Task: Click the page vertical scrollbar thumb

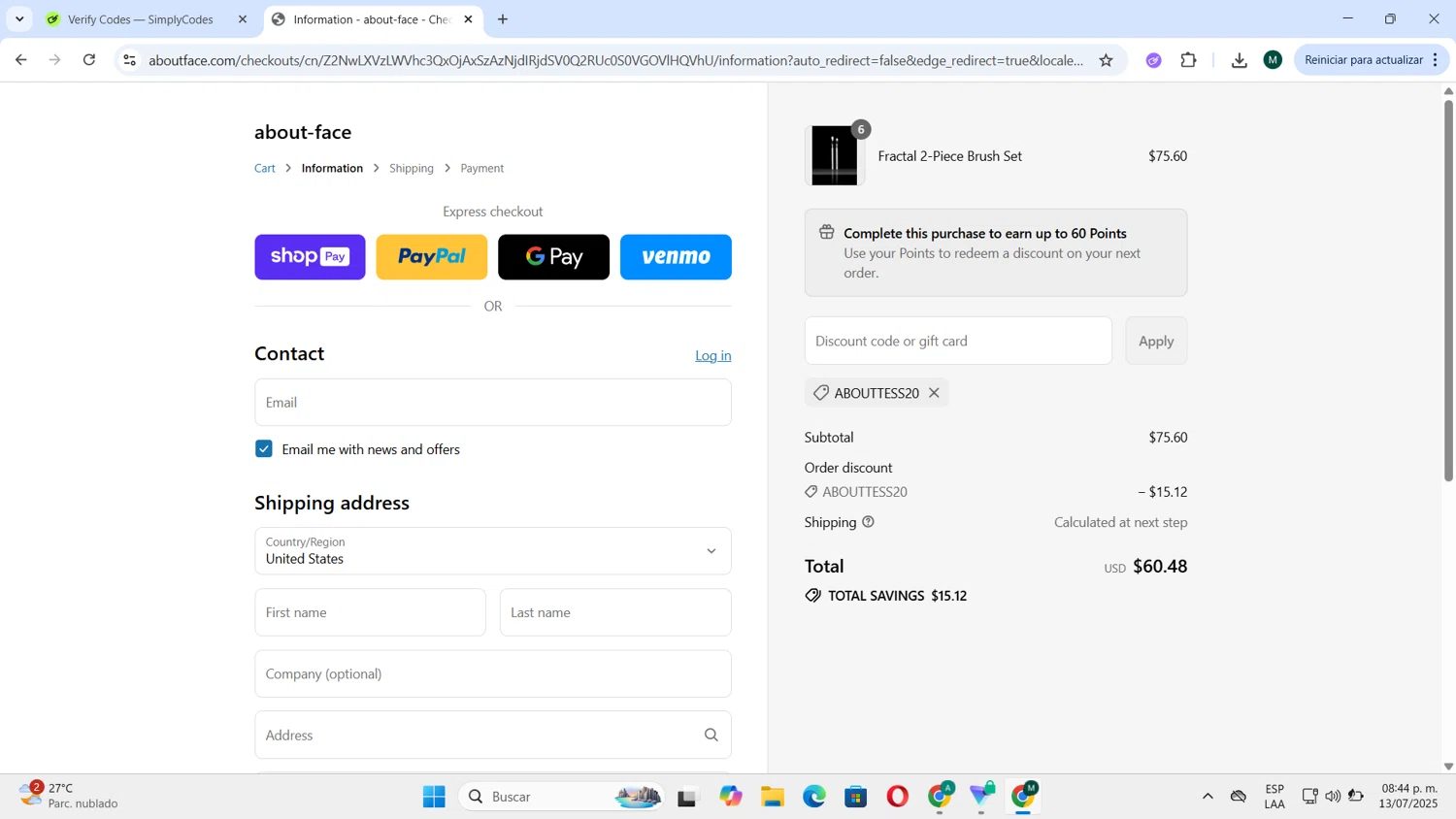Action: (x=1448, y=289)
